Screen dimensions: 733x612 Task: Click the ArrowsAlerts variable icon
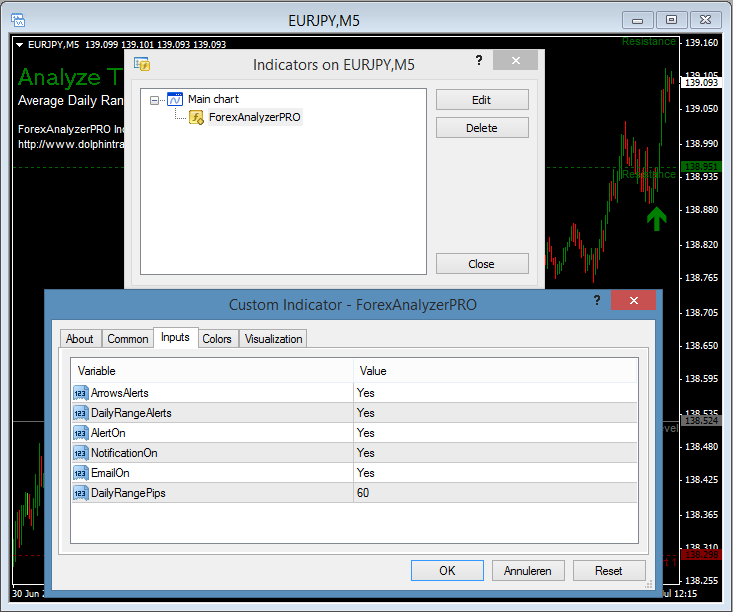(x=80, y=393)
